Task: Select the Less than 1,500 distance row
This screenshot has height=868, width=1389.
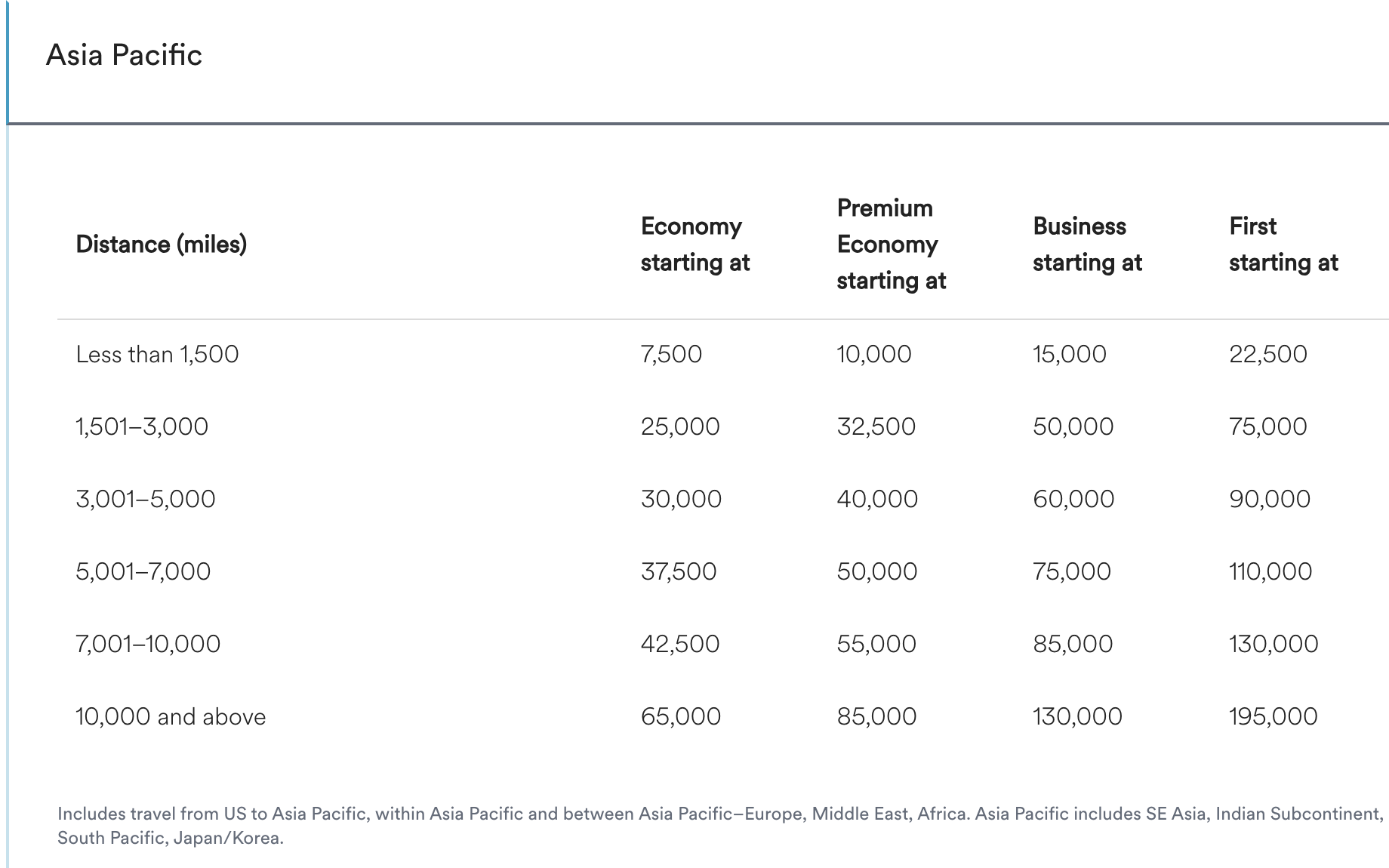Action: pos(157,354)
